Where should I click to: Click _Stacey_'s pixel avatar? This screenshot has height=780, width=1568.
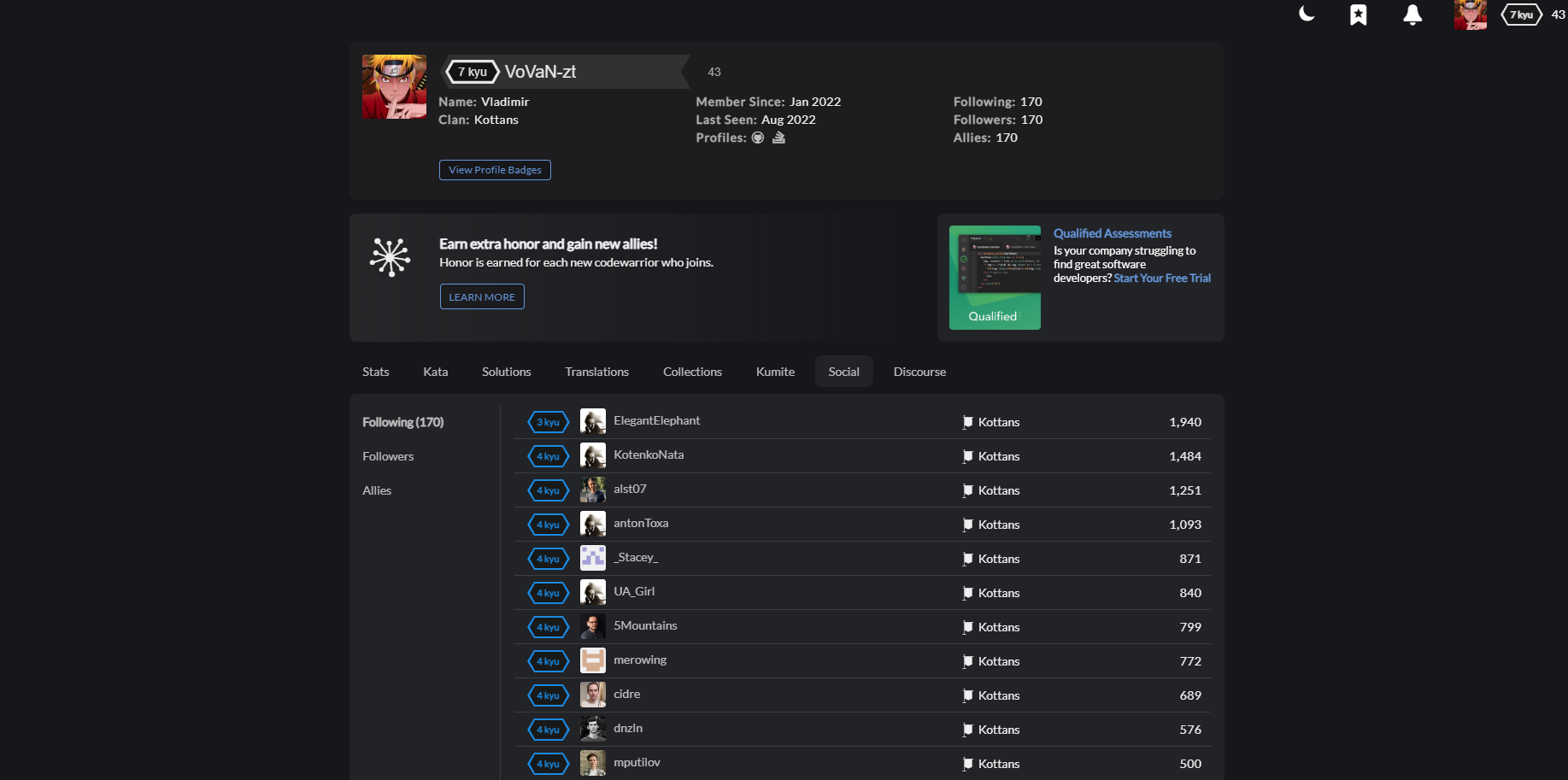pos(593,558)
